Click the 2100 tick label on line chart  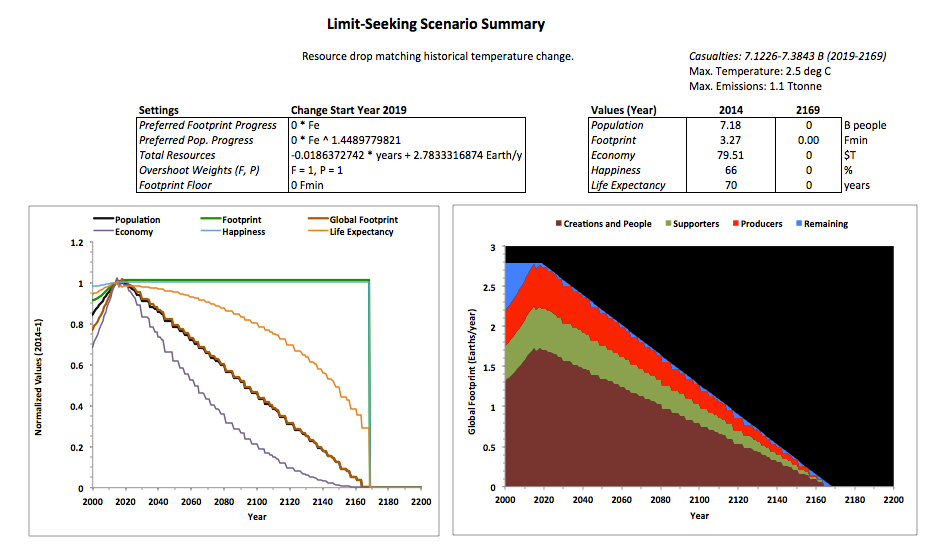coord(257,502)
